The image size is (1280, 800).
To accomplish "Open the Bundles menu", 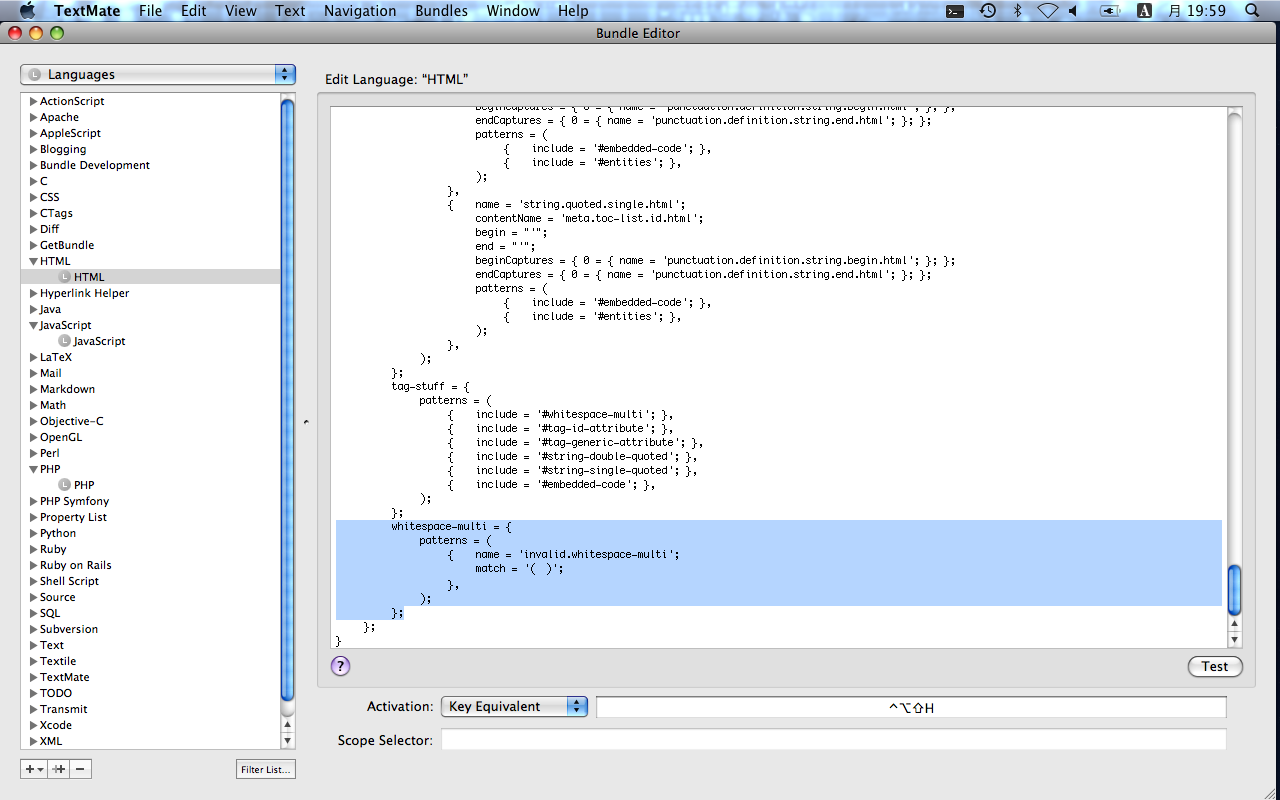I will [440, 11].
